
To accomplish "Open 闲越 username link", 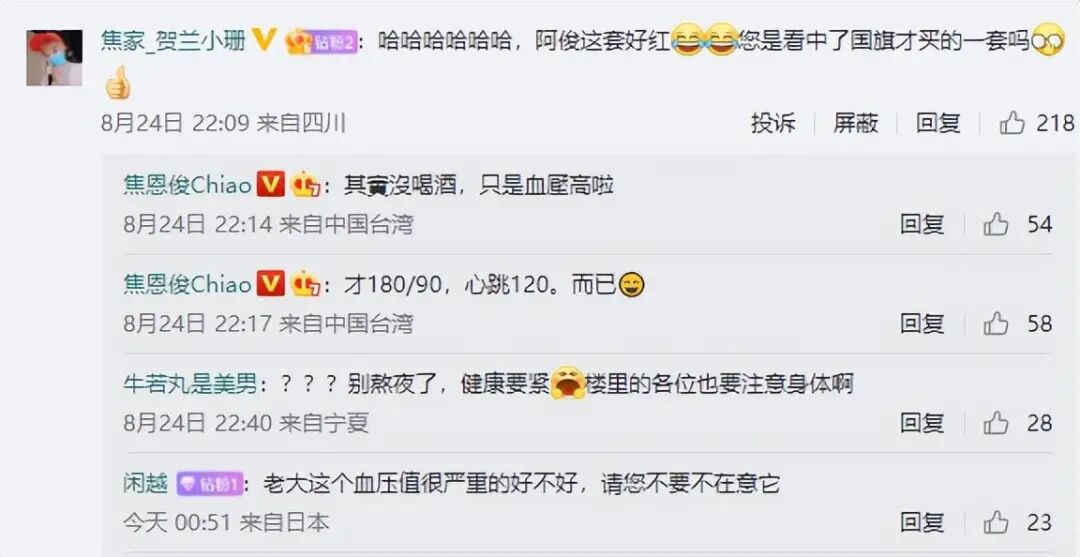I will coord(146,484).
